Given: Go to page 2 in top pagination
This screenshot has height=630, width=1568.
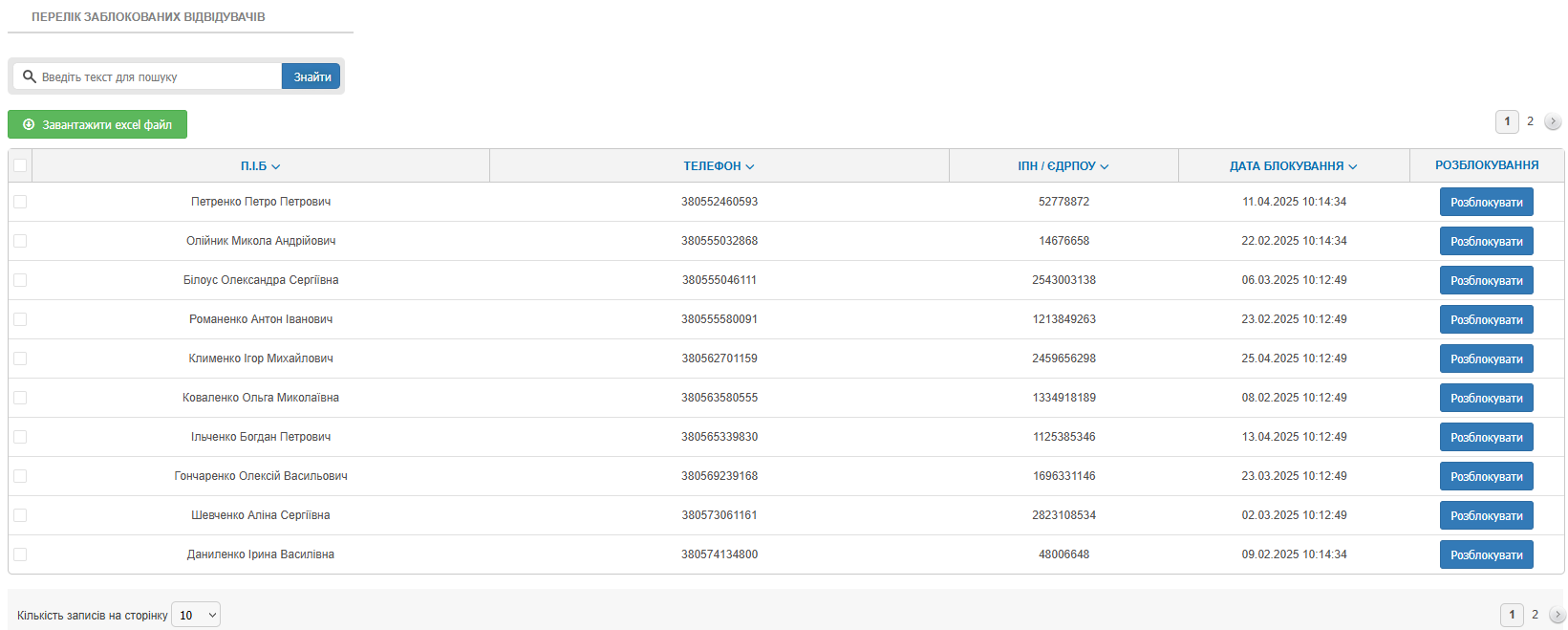Looking at the screenshot, I should pos(1530,121).
